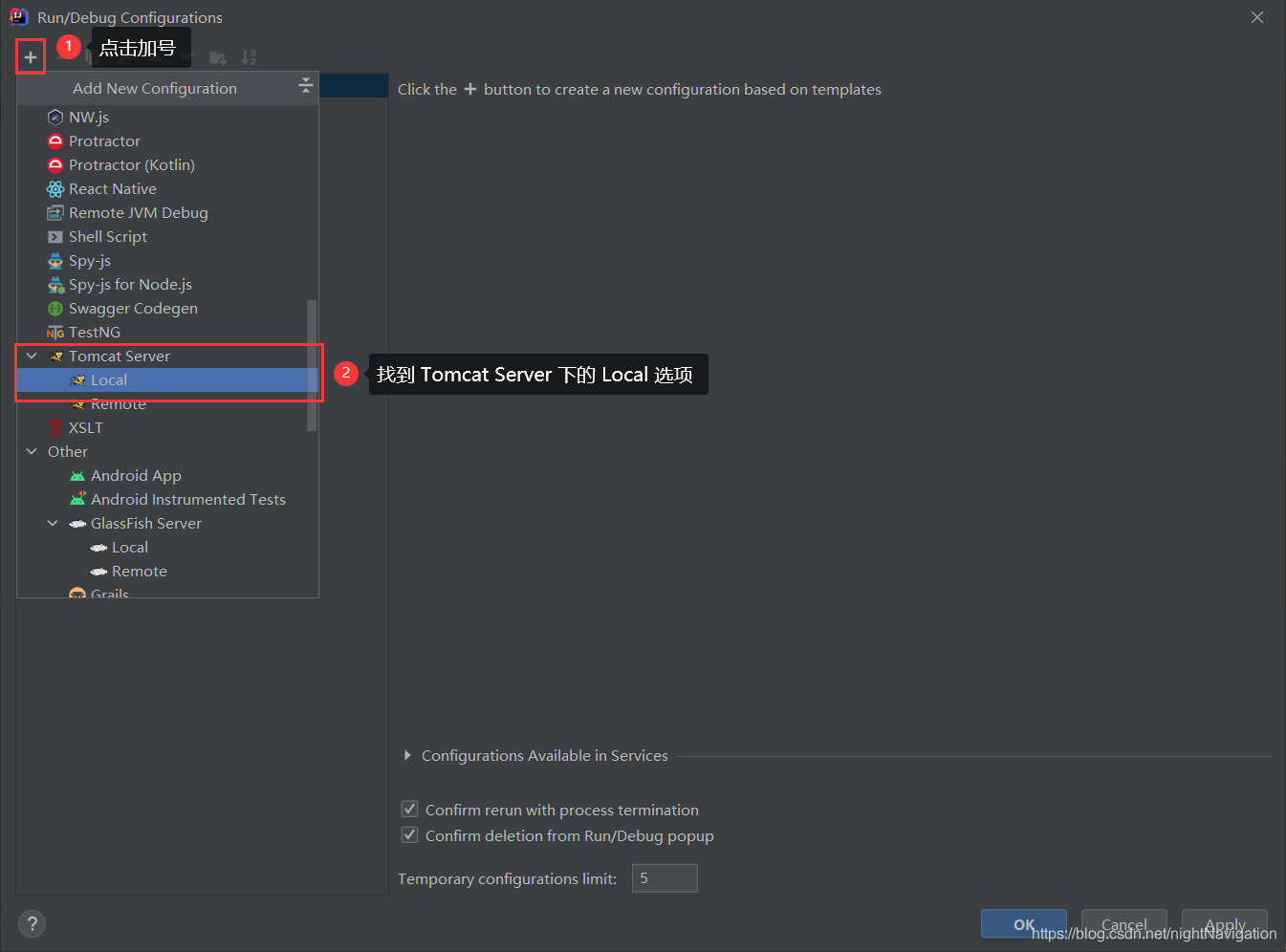Screen dimensions: 1286x952
Task: Collapse the Add New Configuration list
Action: (x=306, y=86)
